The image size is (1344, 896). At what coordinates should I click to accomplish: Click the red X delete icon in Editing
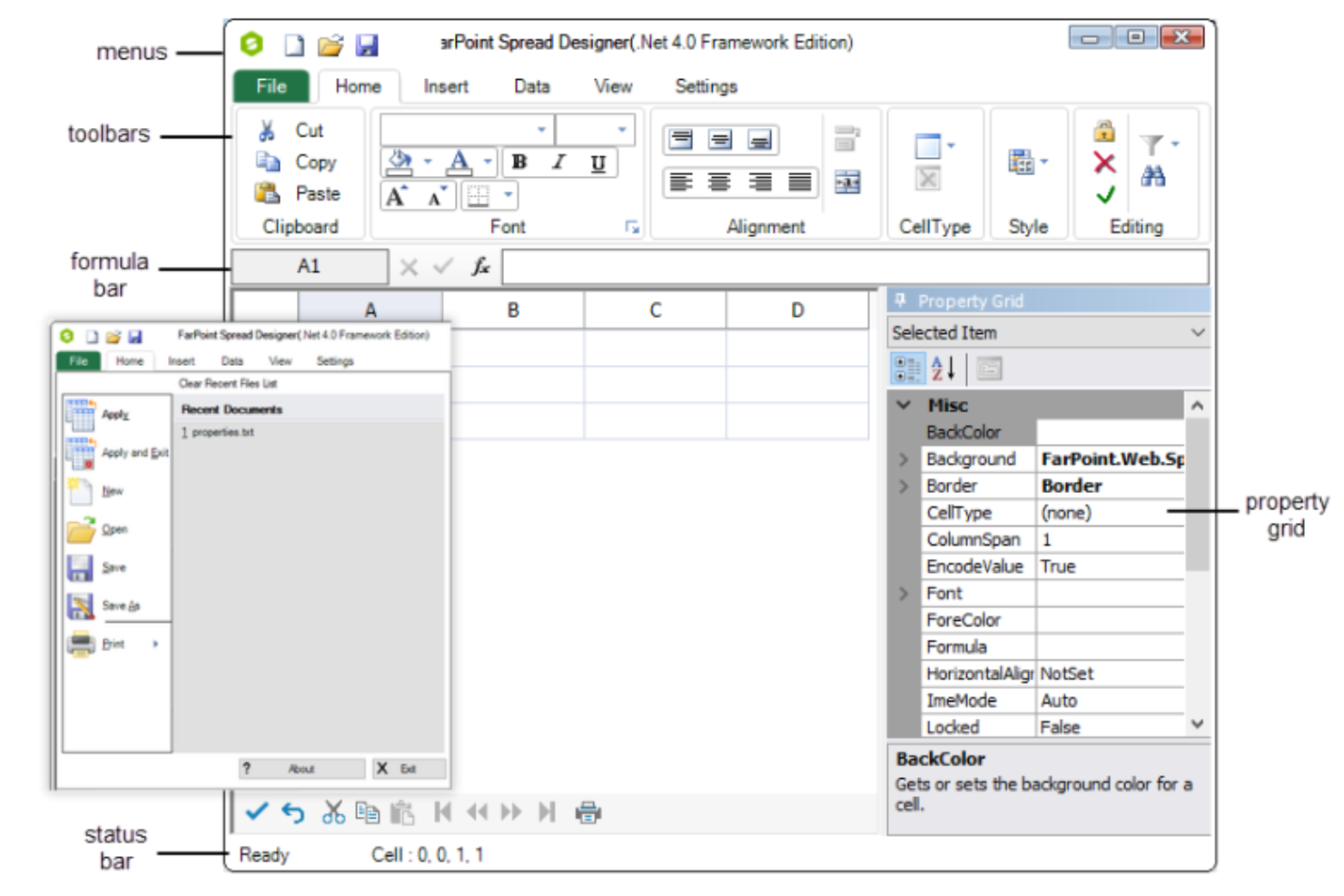(x=1104, y=162)
